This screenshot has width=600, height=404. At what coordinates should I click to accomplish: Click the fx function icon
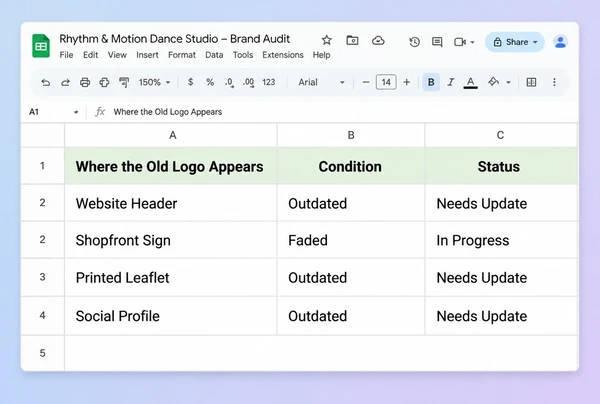tap(100, 112)
